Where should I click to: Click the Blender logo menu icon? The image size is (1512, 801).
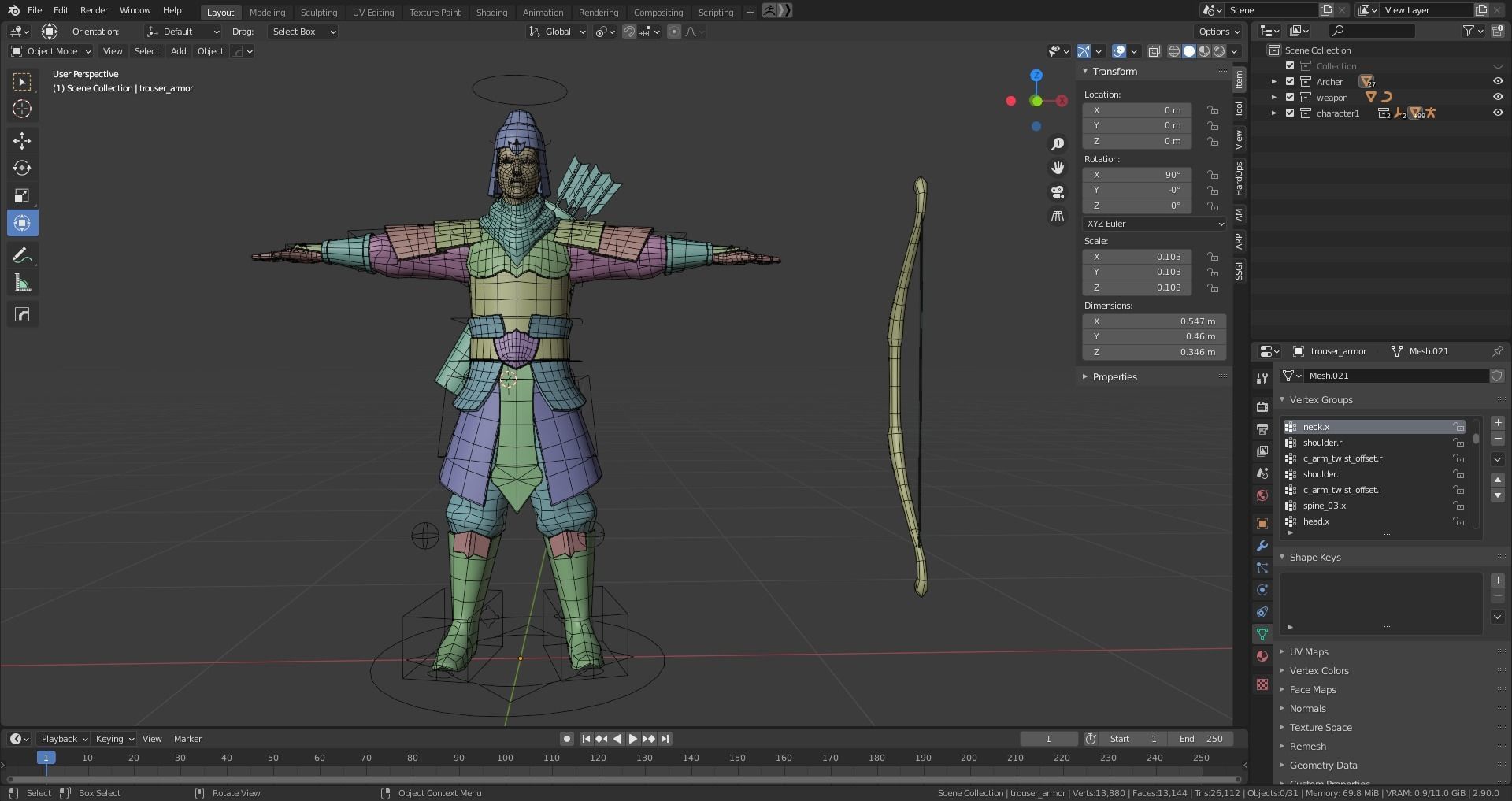coord(13,10)
